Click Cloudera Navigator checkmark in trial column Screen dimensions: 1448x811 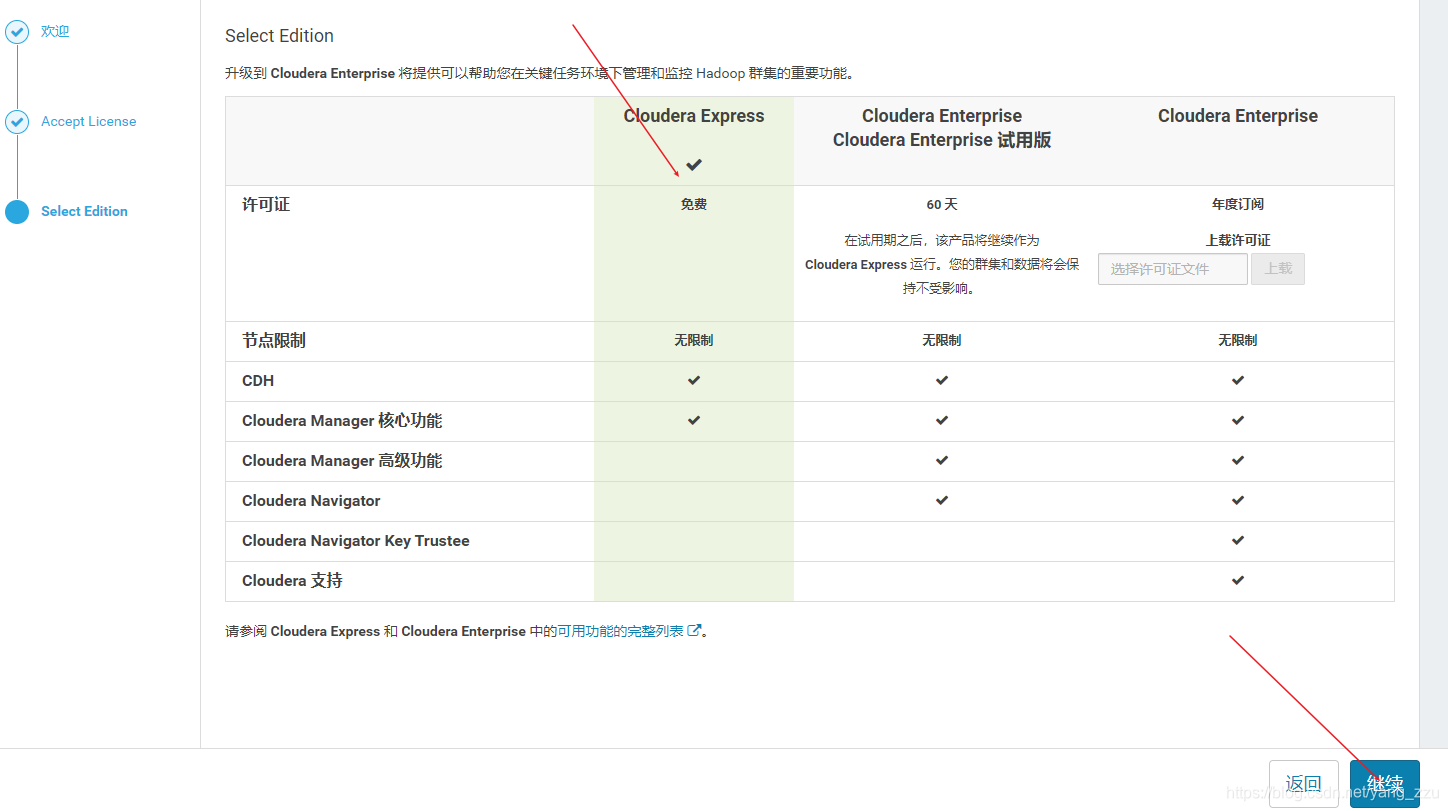(942, 500)
